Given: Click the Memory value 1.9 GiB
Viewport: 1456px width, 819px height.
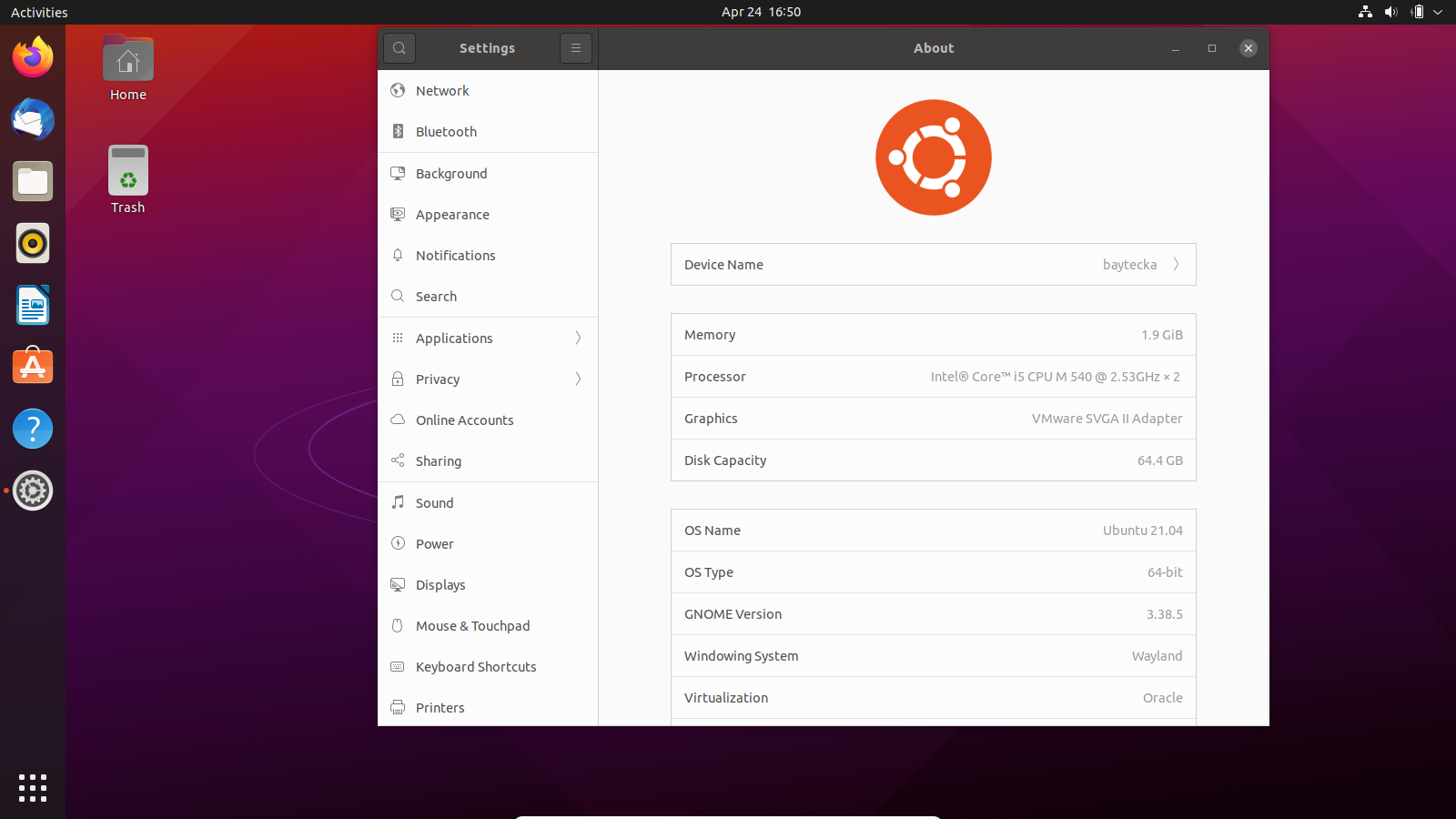Looking at the screenshot, I should 1162,335.
